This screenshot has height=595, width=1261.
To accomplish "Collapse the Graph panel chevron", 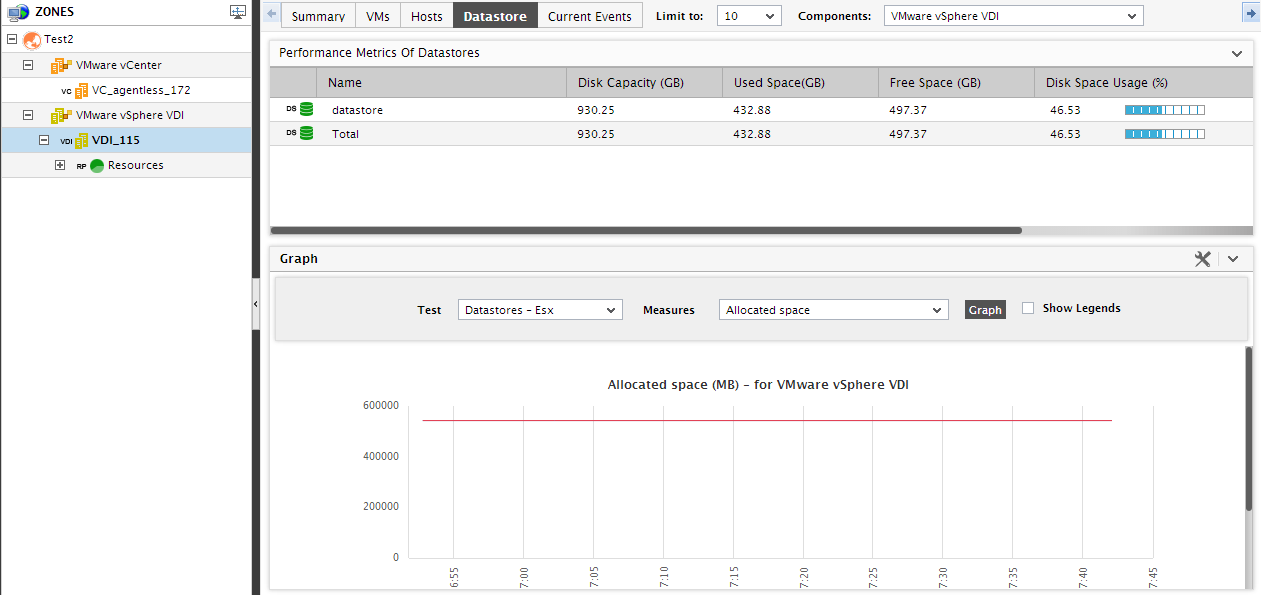I will (1233, 259).
